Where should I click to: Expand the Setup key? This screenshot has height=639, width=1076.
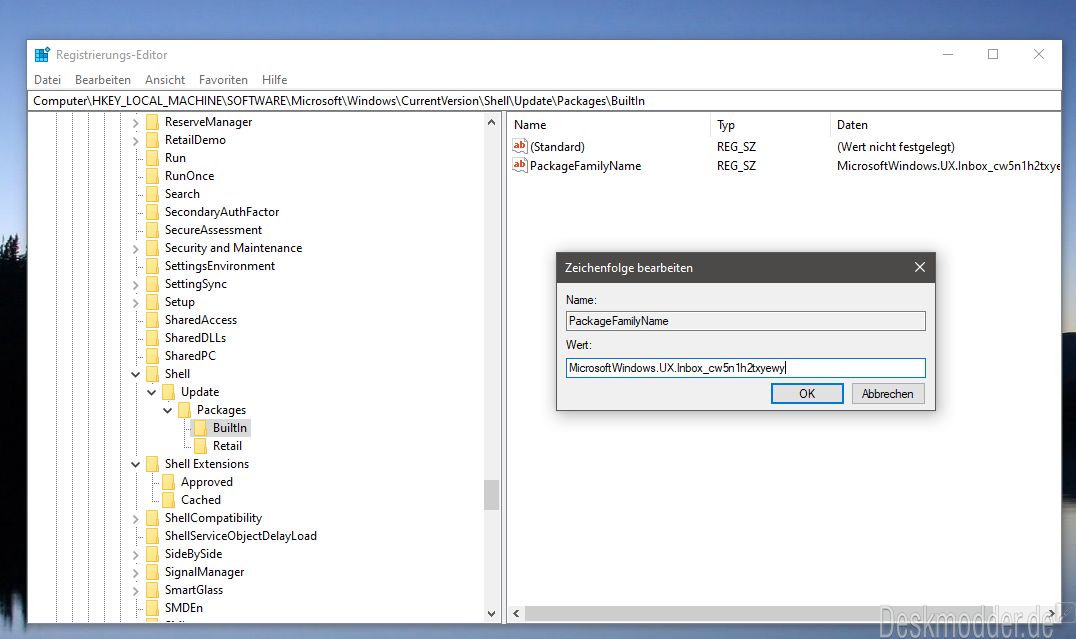click(x=135, y=303)
